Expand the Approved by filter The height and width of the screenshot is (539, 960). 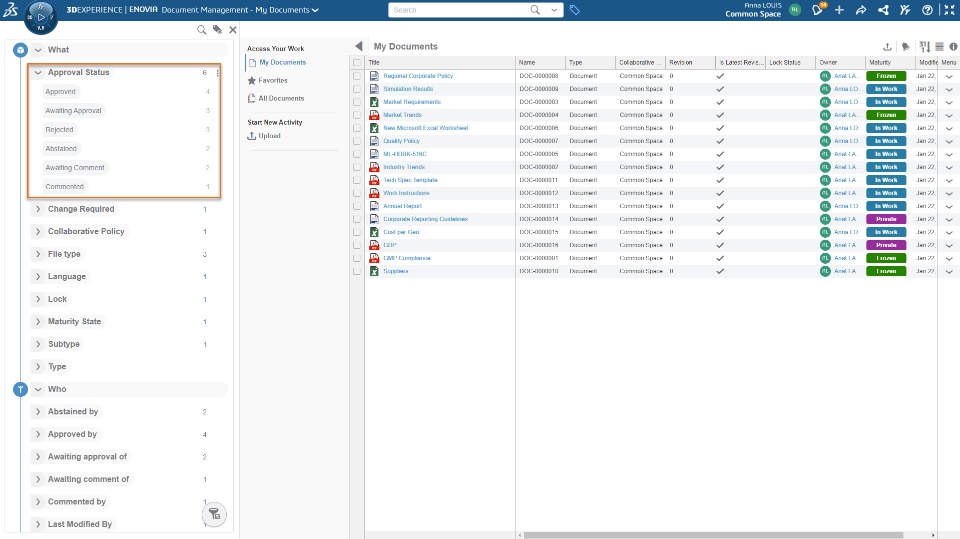[38, 434]
